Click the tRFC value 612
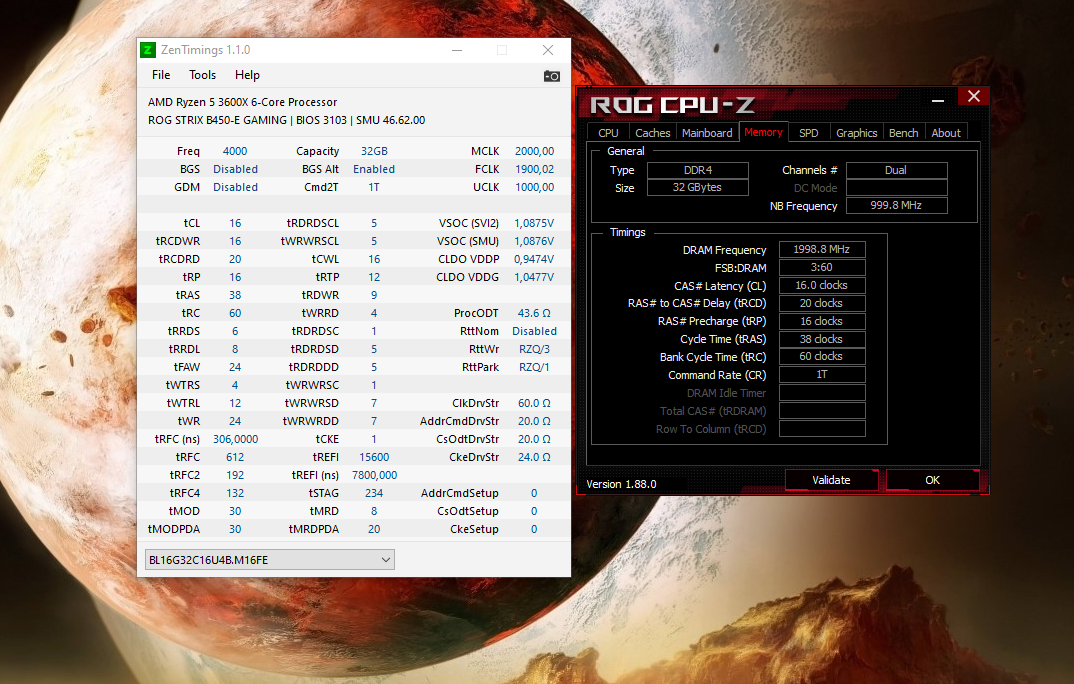Image resolution: width=1074 pixels, height=684 pixels. [x=235, y=457]
